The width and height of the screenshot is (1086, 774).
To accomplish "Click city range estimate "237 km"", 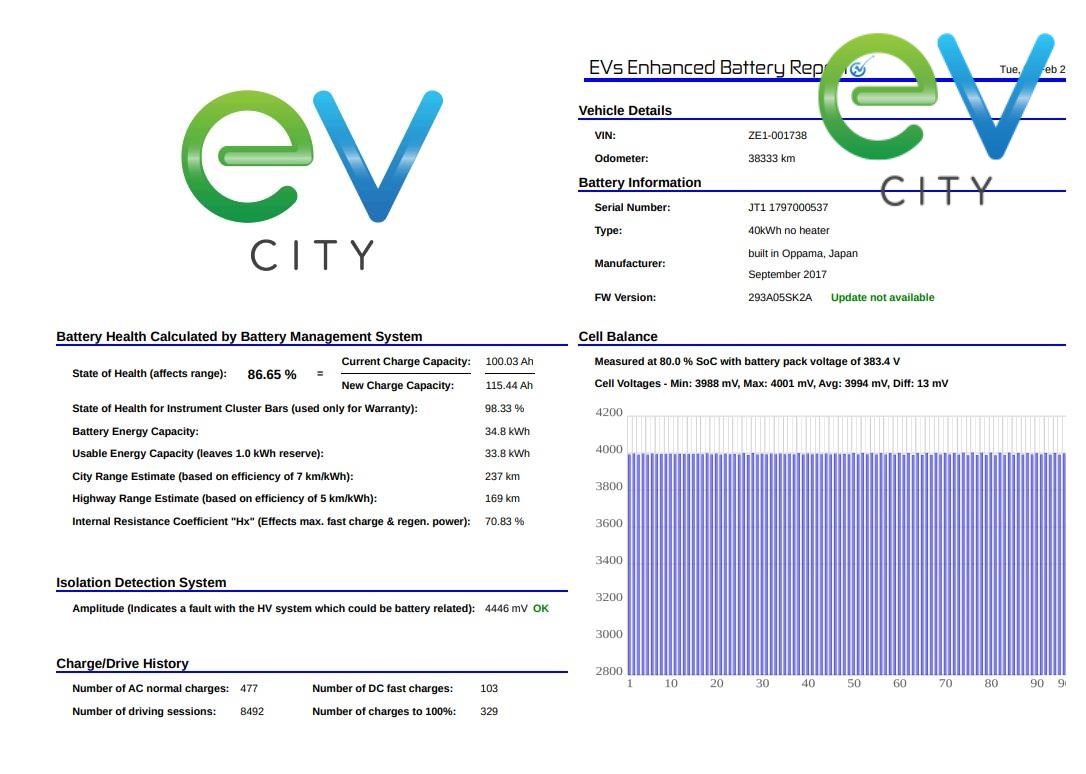I will coord(502,476).
